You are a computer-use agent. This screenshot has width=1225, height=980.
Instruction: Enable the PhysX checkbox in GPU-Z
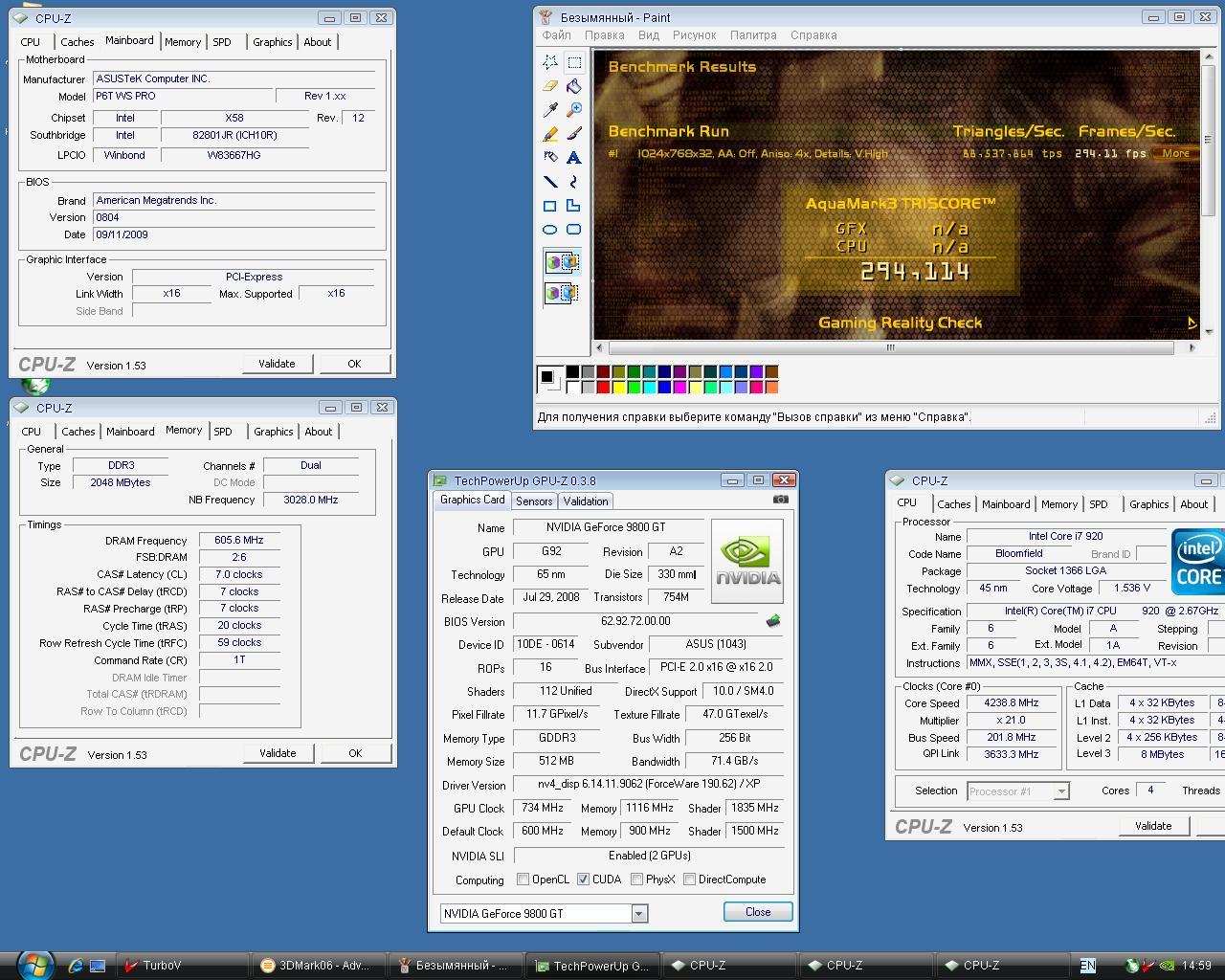pos(636,880)
